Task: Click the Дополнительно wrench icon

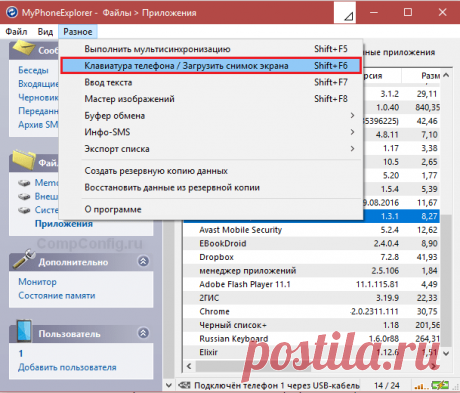Action: click(23, 259)
